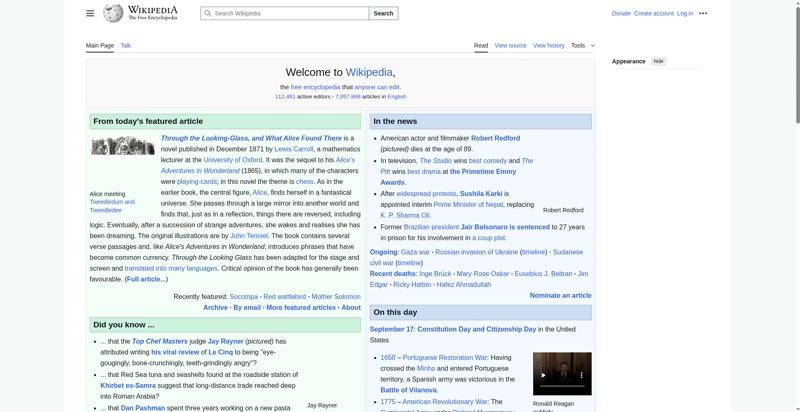Open the Ricky Hatton link

click(x=412, y=285)
